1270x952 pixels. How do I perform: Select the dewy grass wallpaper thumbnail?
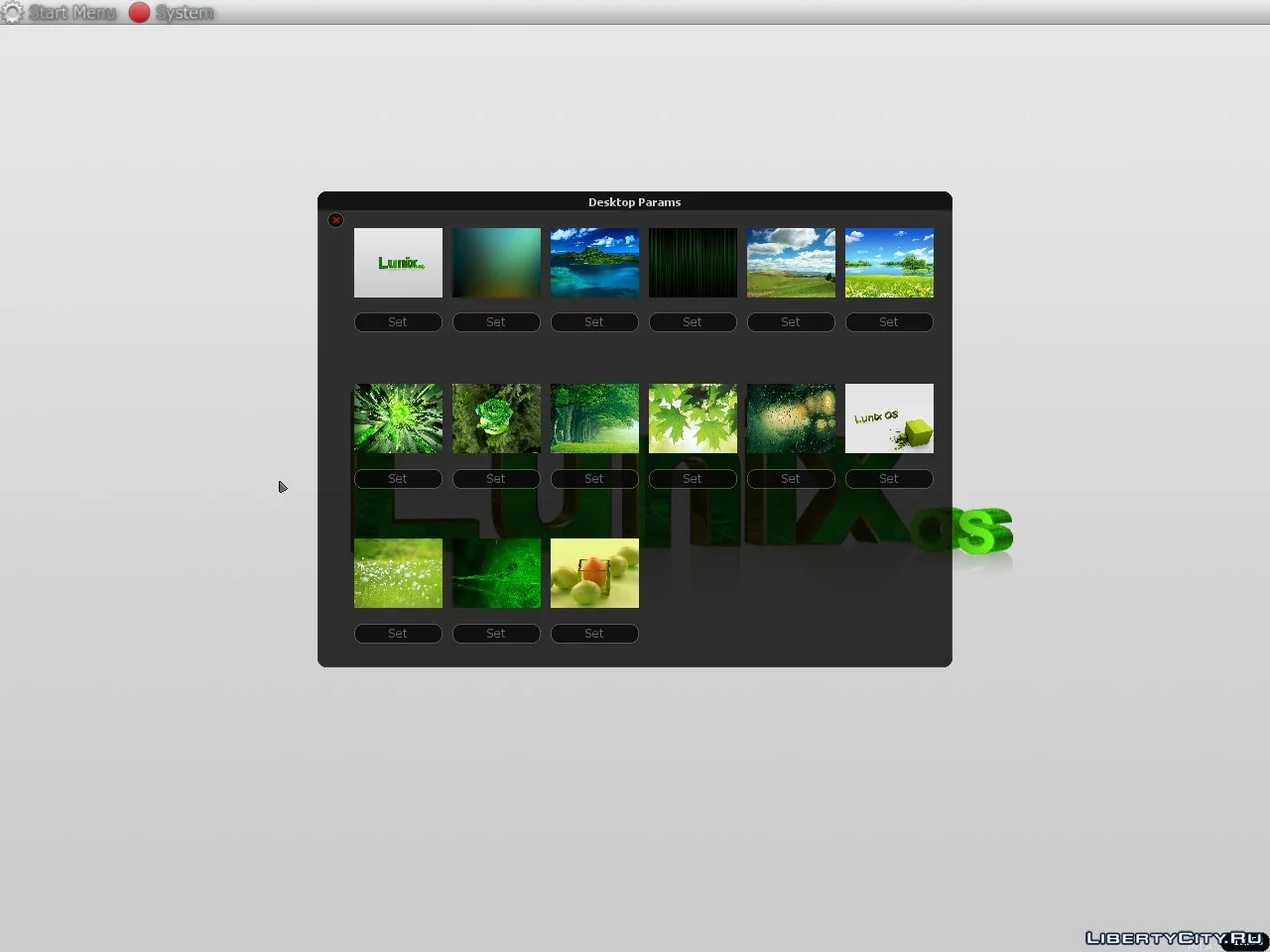point(398,573)
